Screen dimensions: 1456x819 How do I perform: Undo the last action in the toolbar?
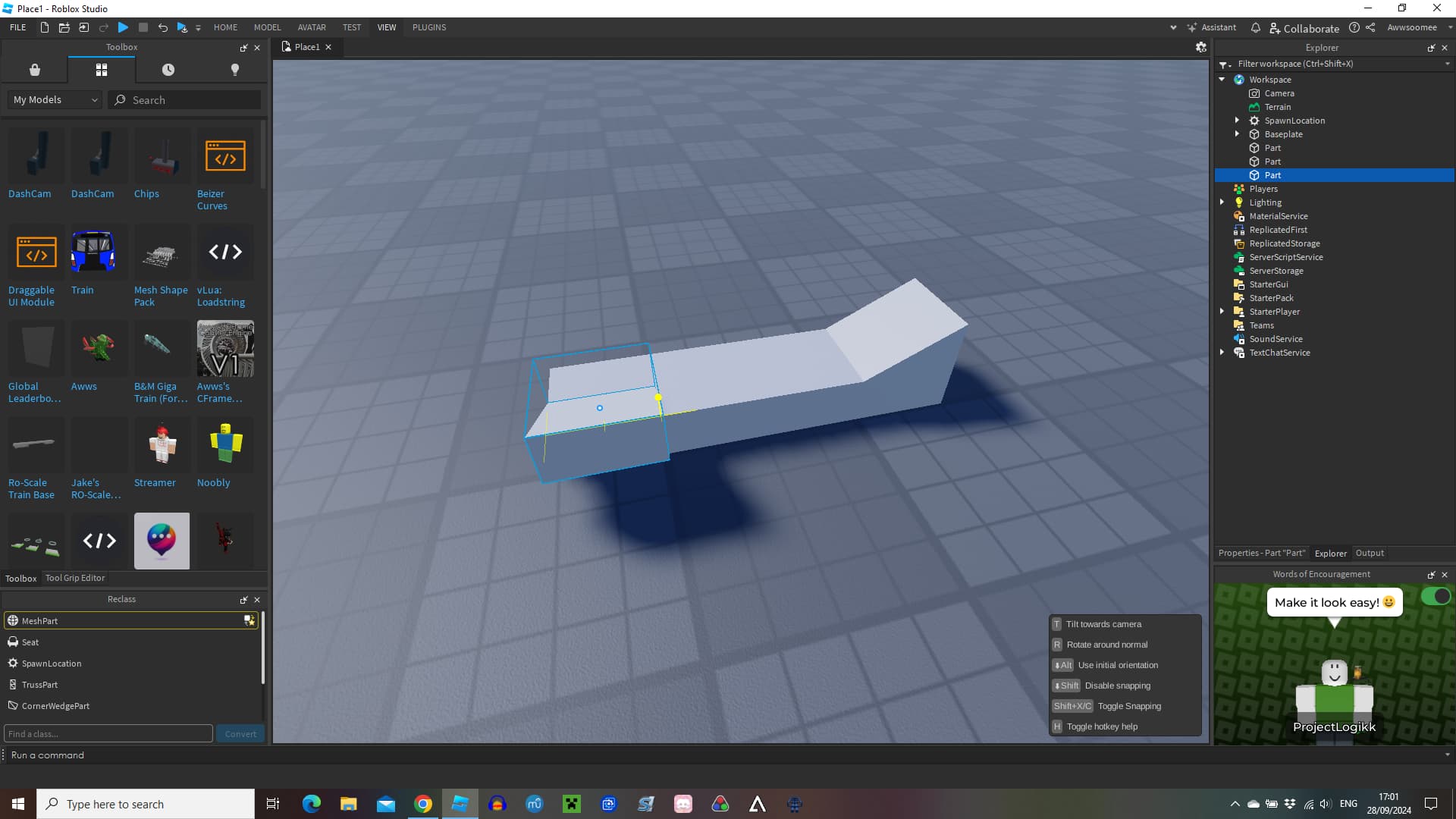162,27
